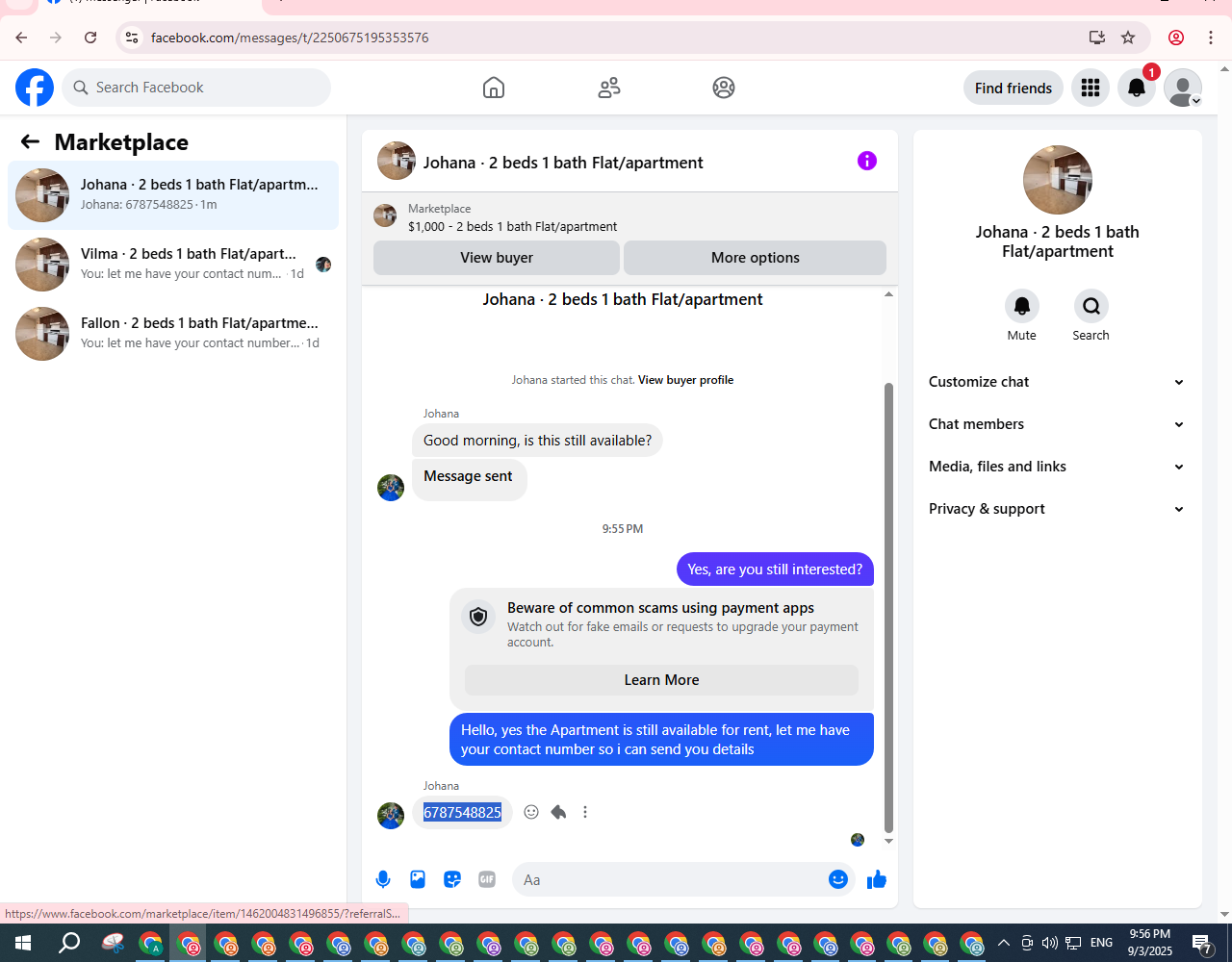Open the notifications bell
The width and height of the screenshot is (1232, 962).
(x=1137, y=88)
